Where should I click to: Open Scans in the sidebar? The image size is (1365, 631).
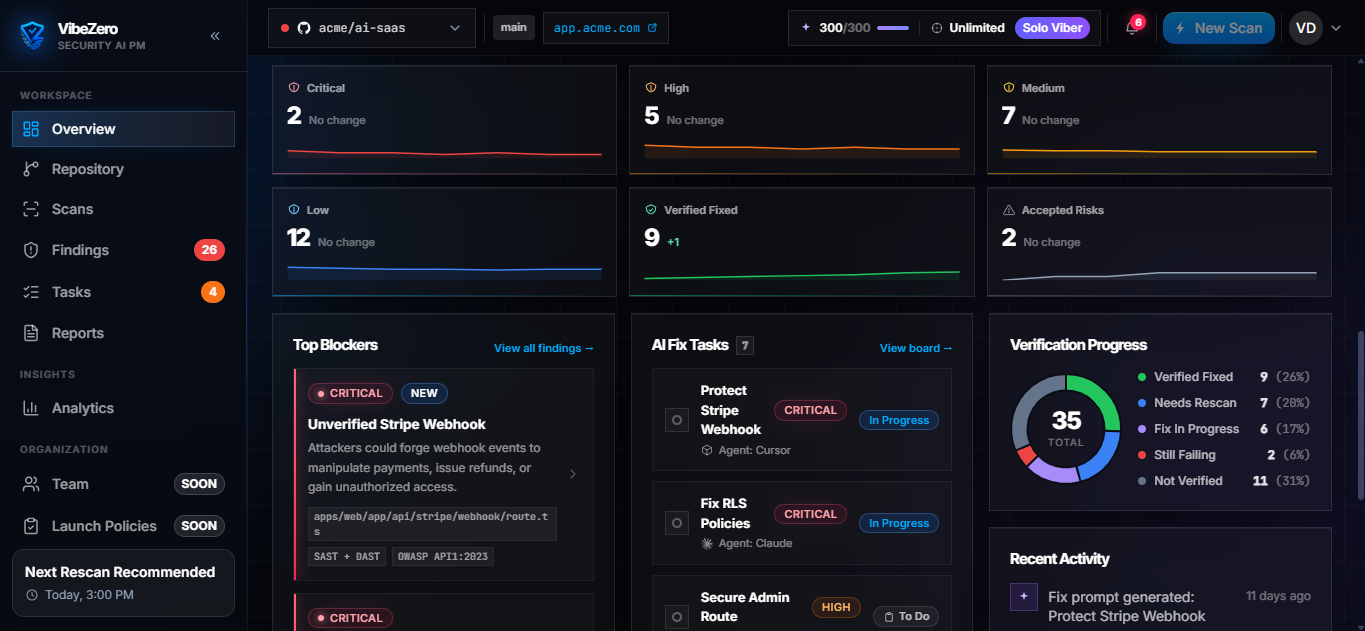pos(123,209)
